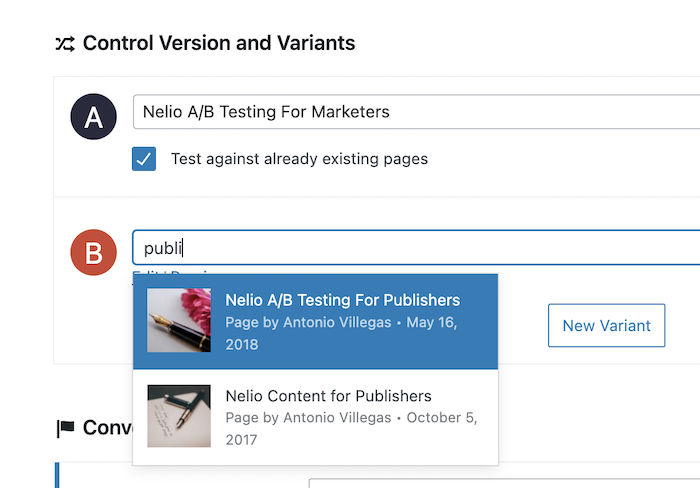Click the shuffle icon beside Control Version heading
This screenshot has height=488, width=700.
[65, 44]
